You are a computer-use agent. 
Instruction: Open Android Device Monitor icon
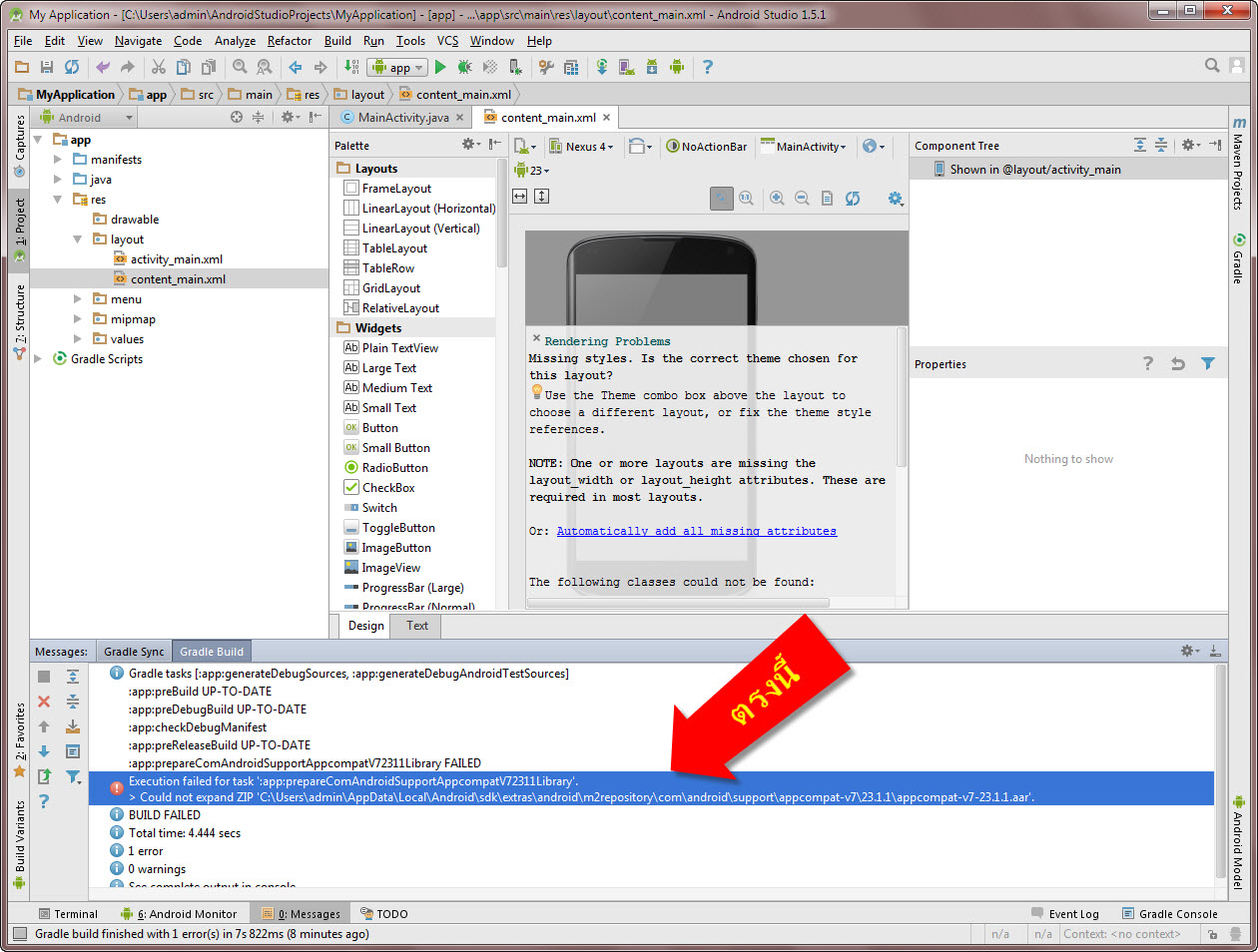coord(677,67)
